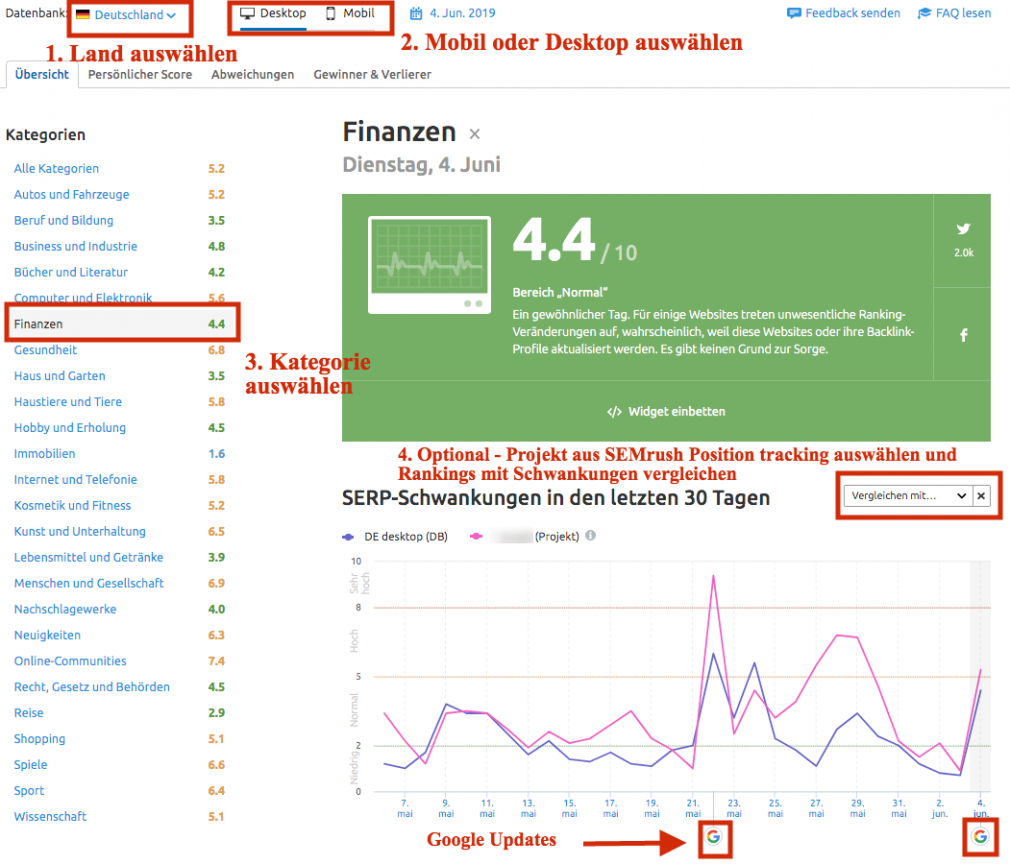Open the Persönlicher Score tab
Image resolution: width=1010 pixels, height=864 pixels.
140,75
